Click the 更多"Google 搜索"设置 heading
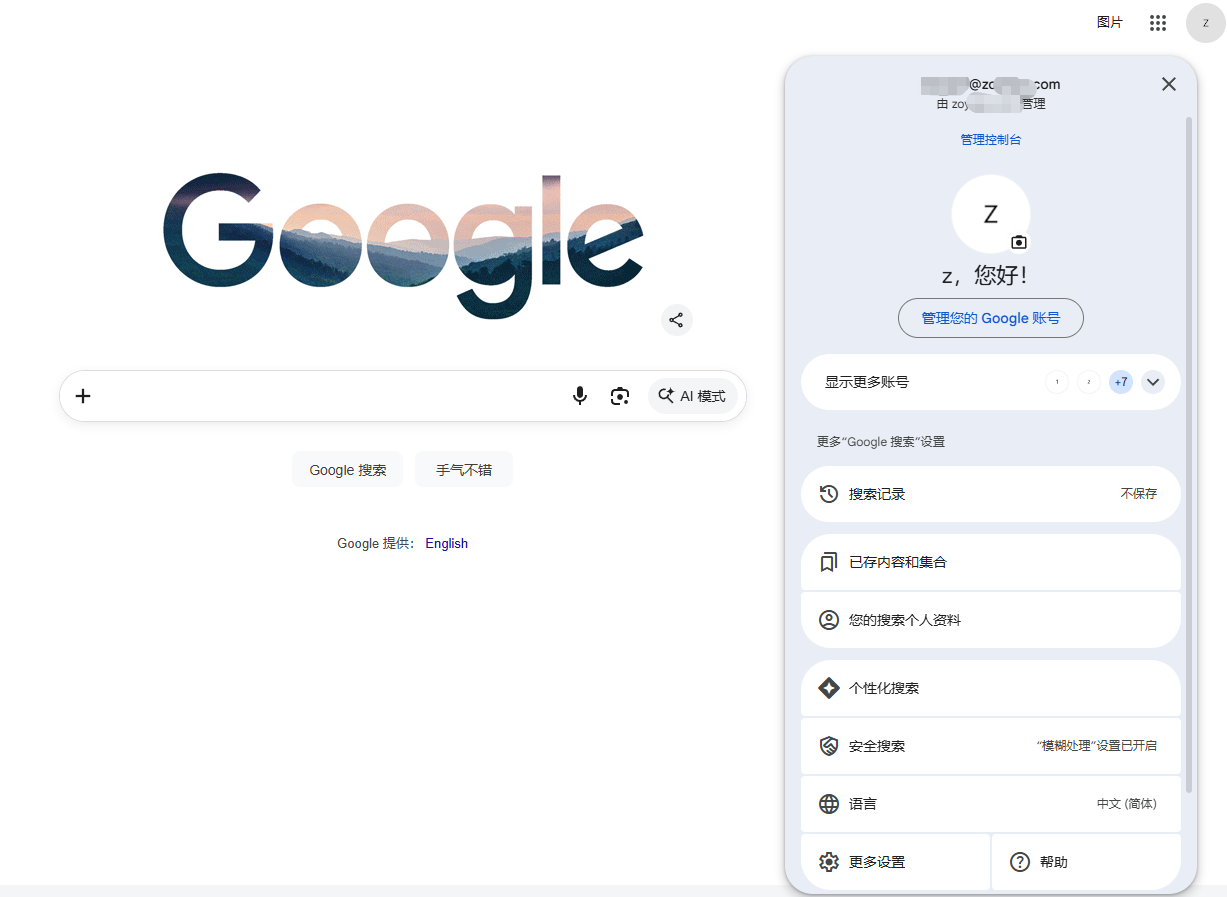Viewport: 1227px width, 897px height. pos(881,441)
